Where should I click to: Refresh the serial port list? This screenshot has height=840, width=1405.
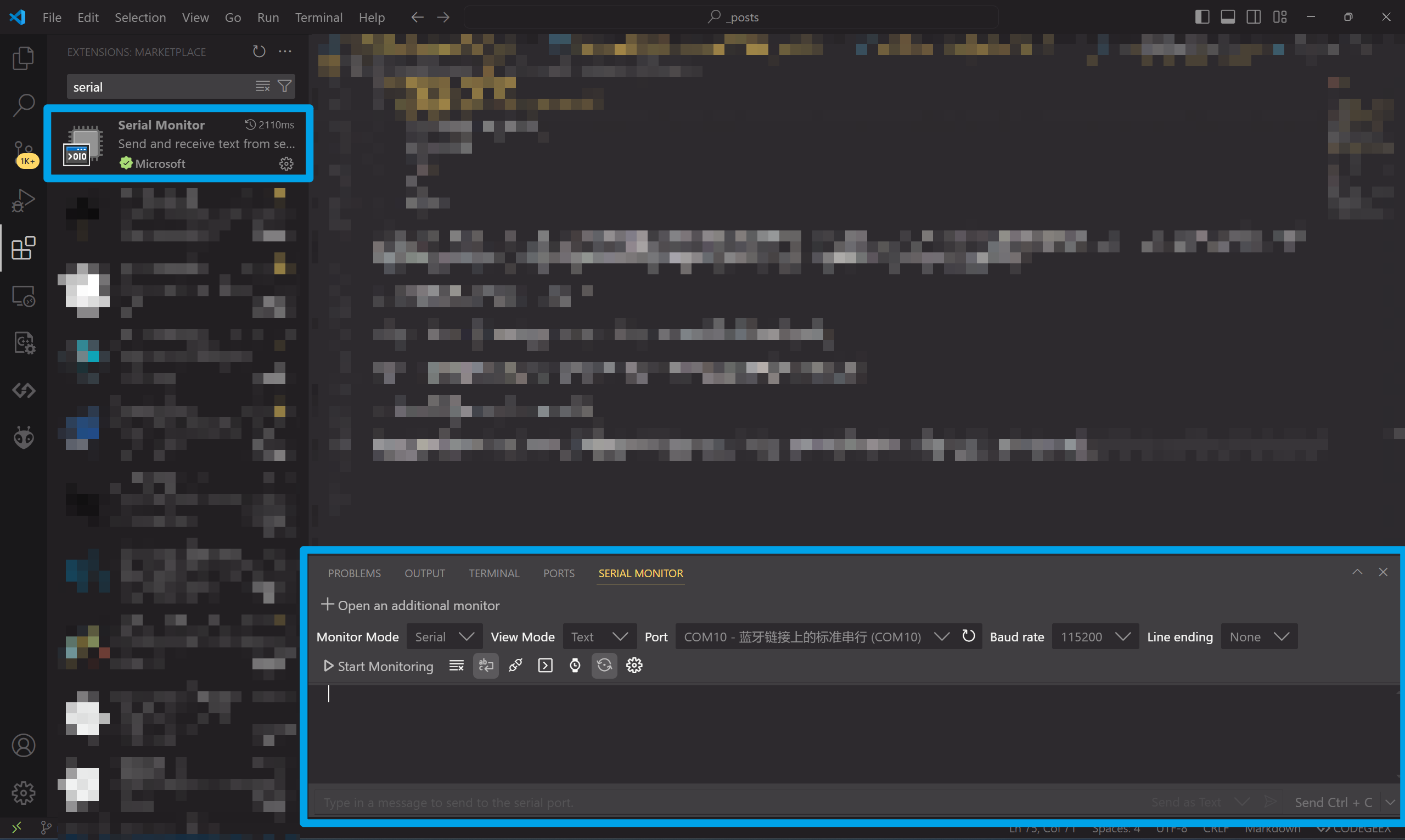point(969,636)
